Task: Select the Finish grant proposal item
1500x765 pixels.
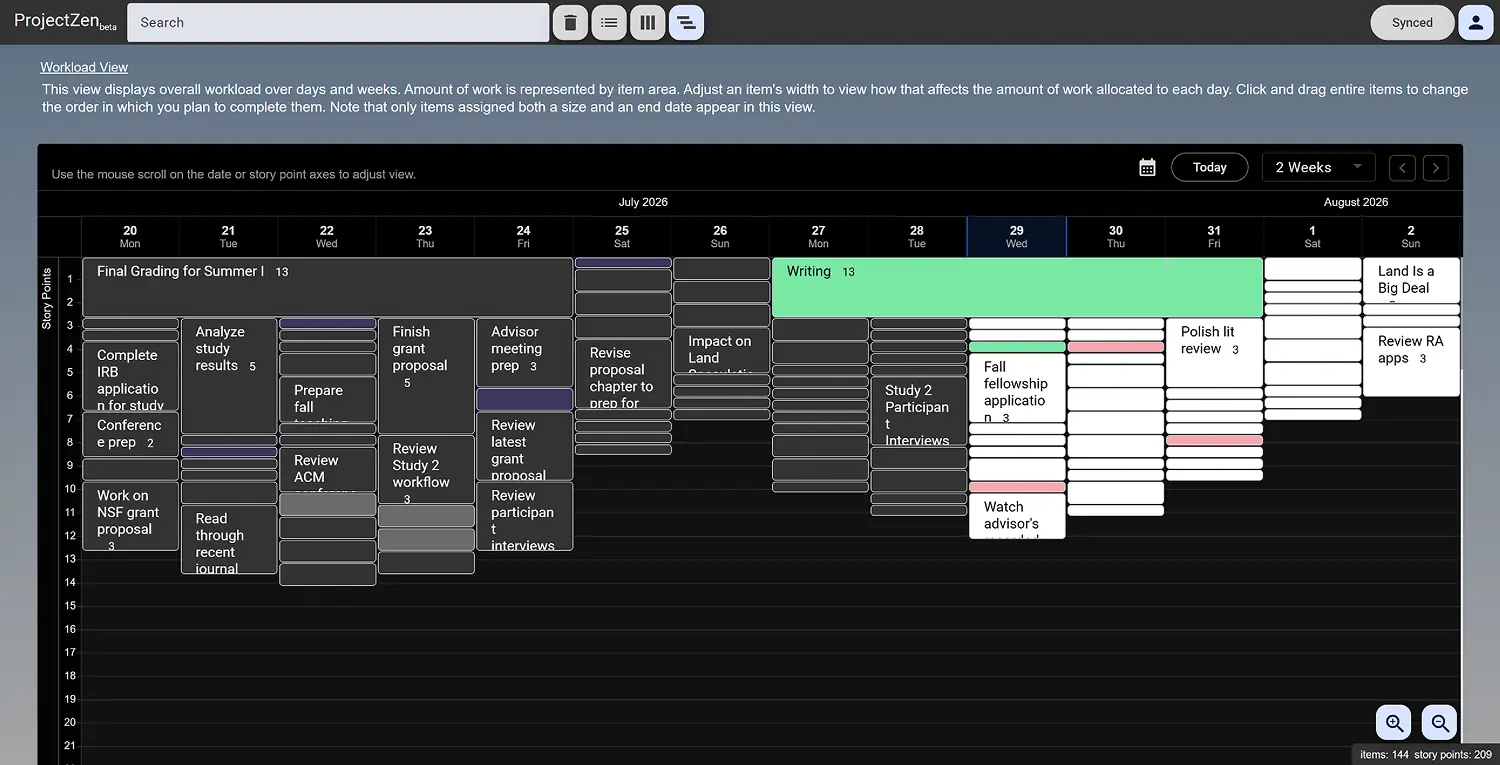Action: pyautogui.click(x=426, y=376)
